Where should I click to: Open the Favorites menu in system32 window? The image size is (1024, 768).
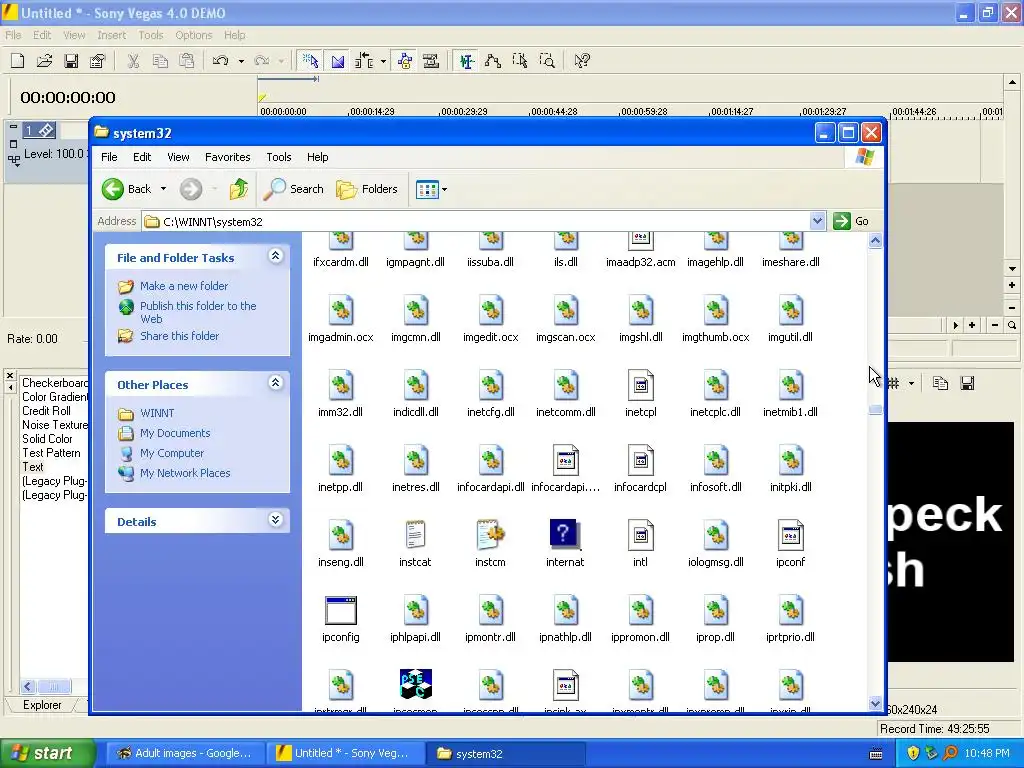pyautogui.click(x=227, y=157)
